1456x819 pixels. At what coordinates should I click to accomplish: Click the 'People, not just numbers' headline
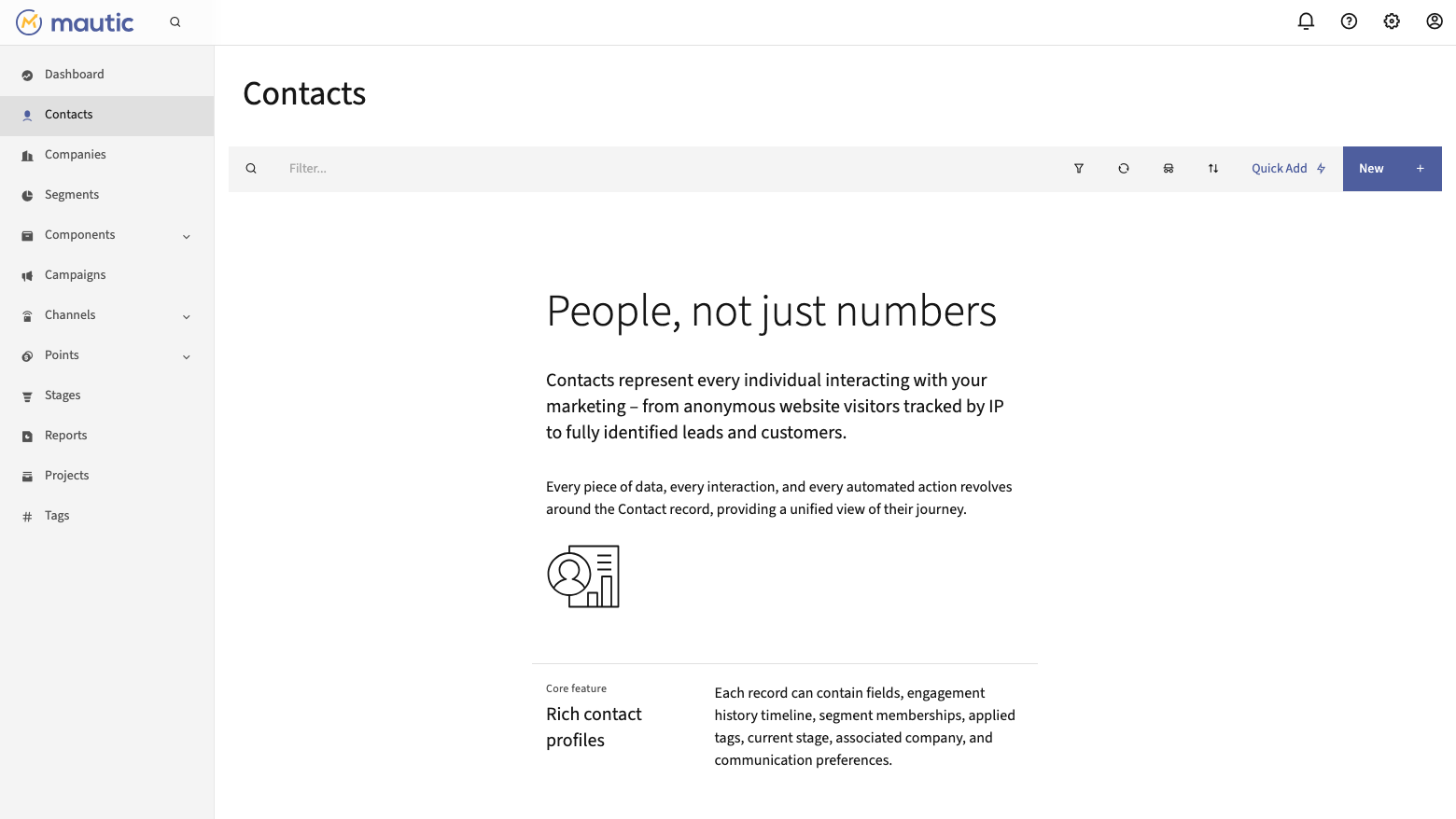pyautogui.click(x=771, y=311)
